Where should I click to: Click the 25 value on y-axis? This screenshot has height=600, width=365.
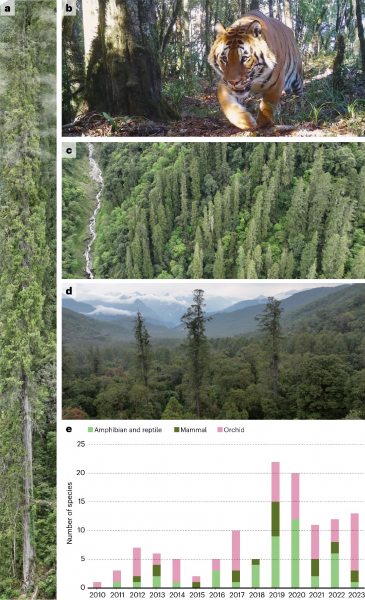81,444
